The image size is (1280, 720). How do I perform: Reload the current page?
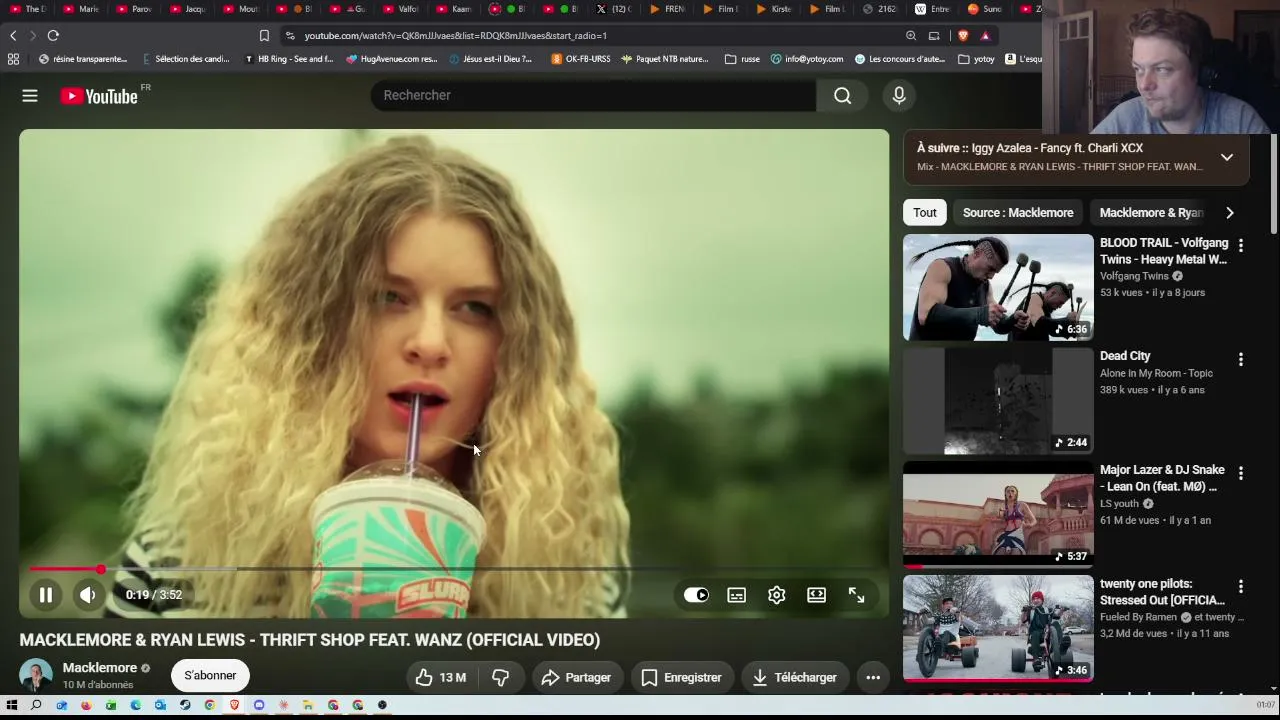[x=53, y=35]
